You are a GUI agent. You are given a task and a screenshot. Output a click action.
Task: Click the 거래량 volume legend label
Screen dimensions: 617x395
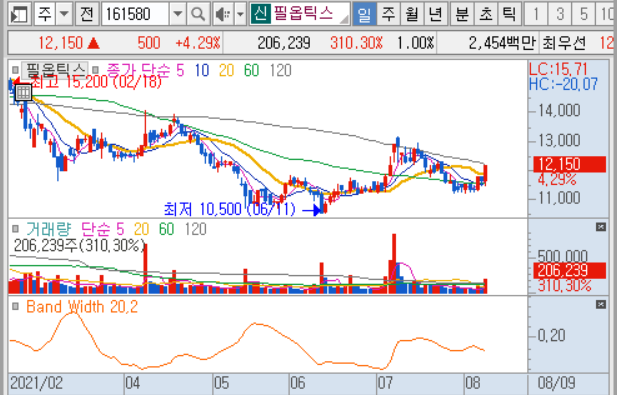[x=49, y=229]
